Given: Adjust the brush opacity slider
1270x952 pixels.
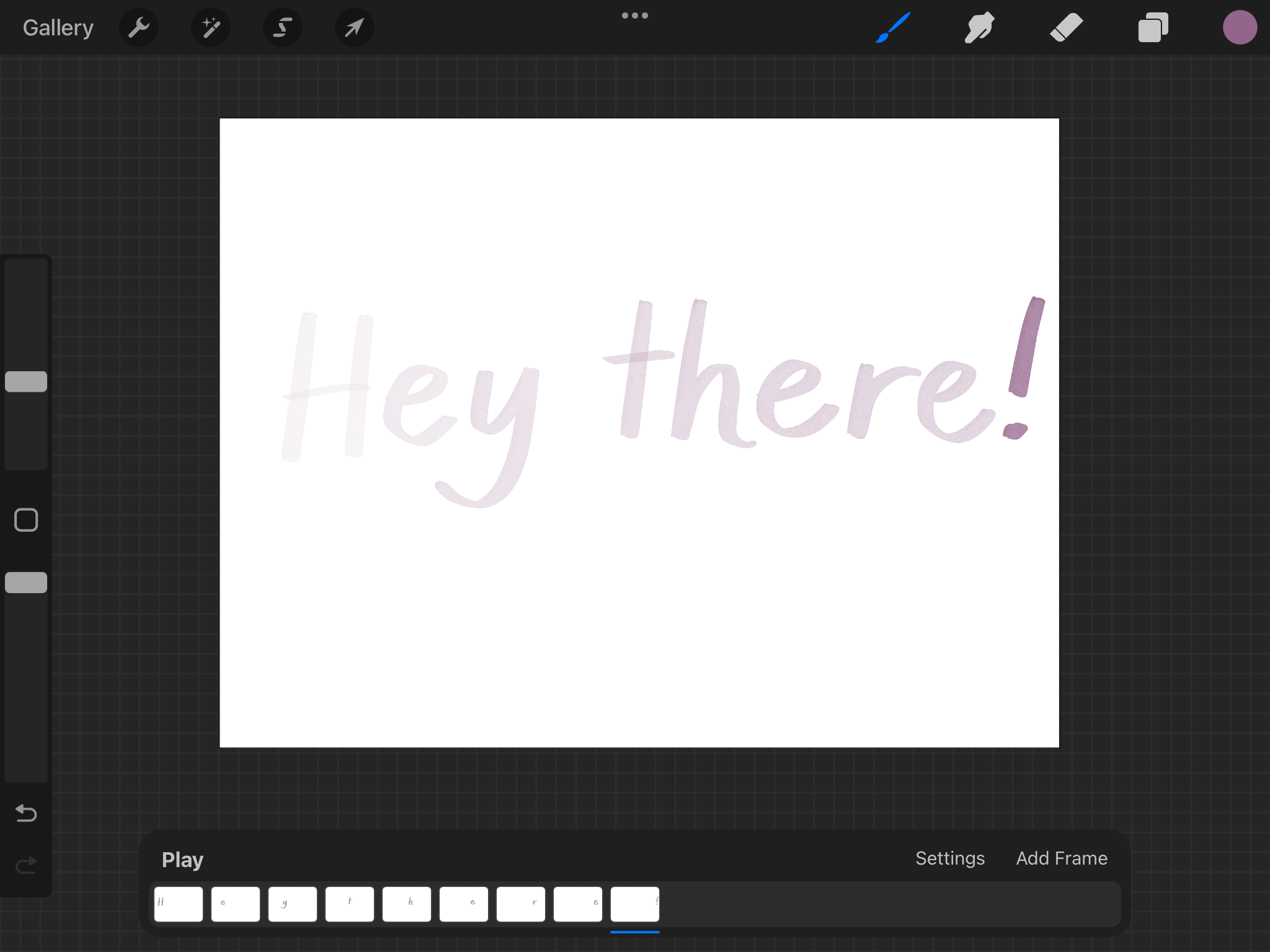Looking at the screenshot, I should [x=26, y=581].
